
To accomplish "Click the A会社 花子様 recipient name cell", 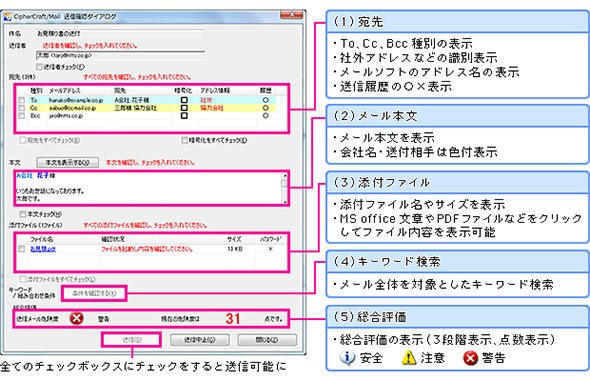I will [x=132, y=100].
